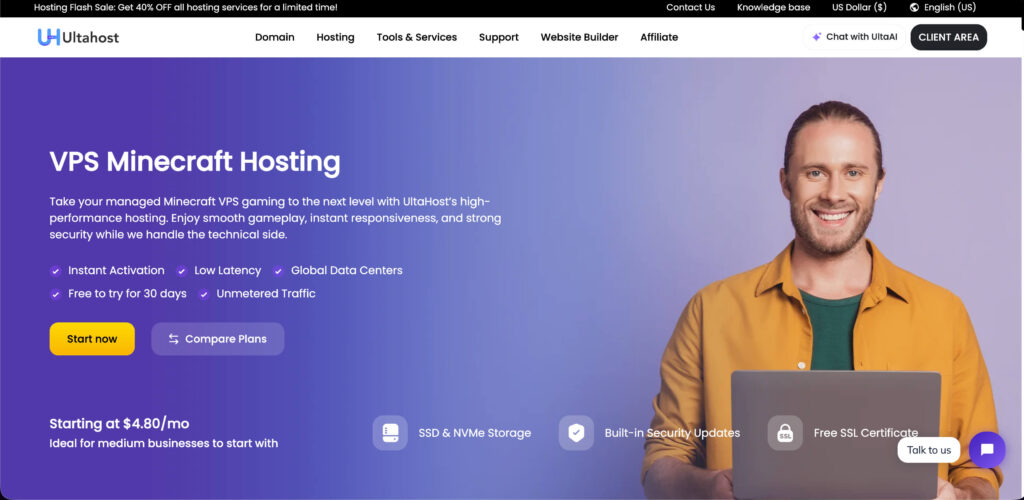Click the hero photo of man with laptop

point(823,300)
